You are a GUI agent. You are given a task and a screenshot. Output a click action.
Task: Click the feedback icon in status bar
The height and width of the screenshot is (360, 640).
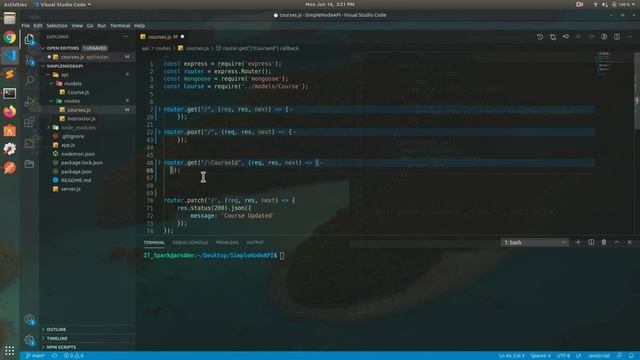[620, 356]
